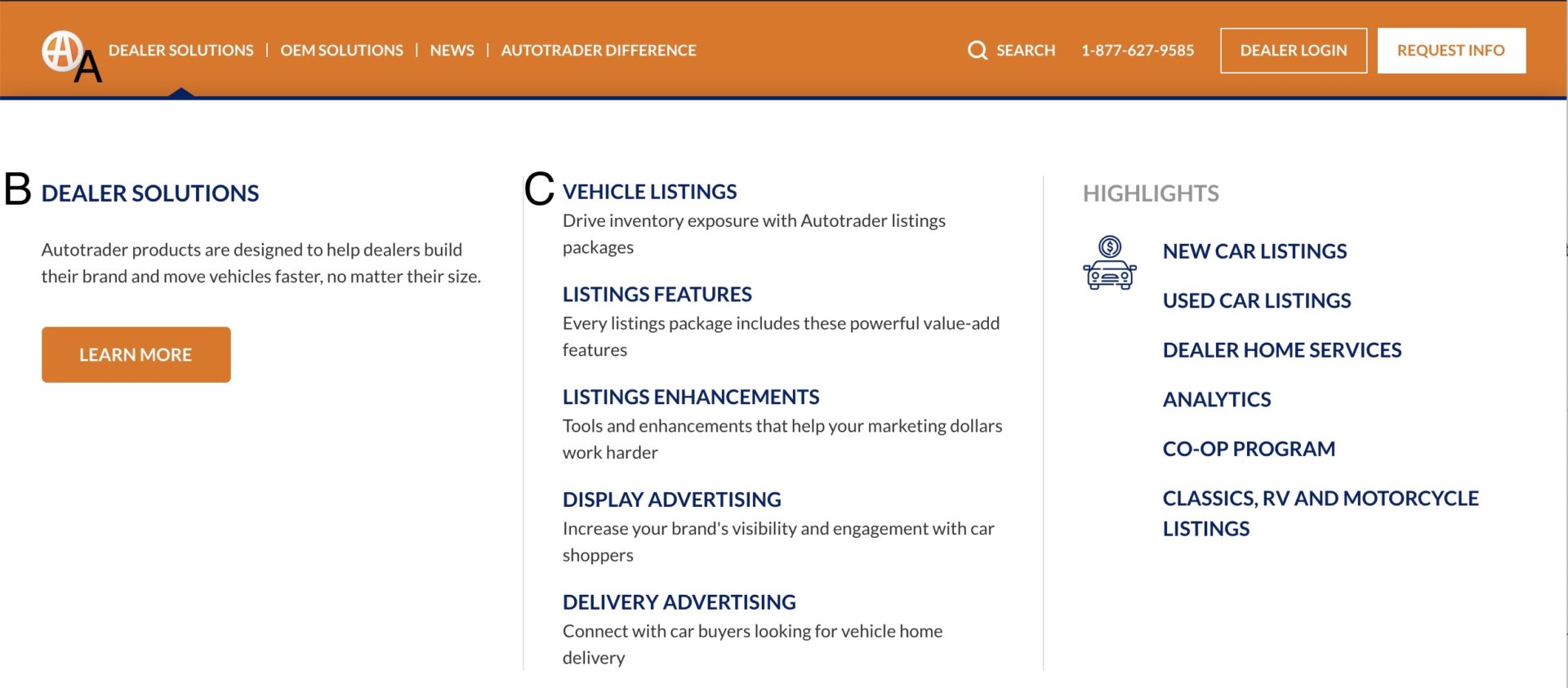Click the Dealer Login button

1294,51
